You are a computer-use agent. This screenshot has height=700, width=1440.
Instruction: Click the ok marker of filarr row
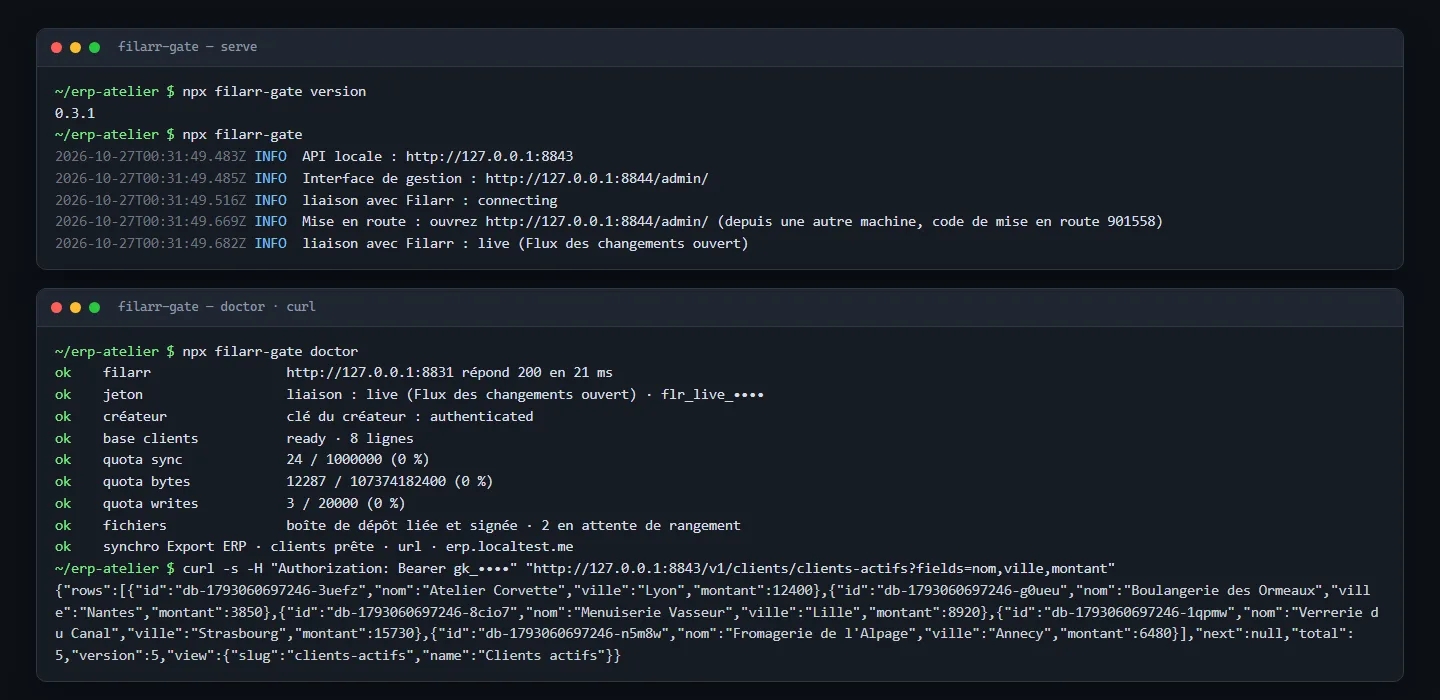[63, 373]
